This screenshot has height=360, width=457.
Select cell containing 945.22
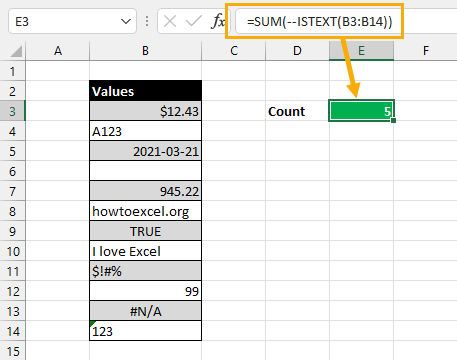click(145, 191)
